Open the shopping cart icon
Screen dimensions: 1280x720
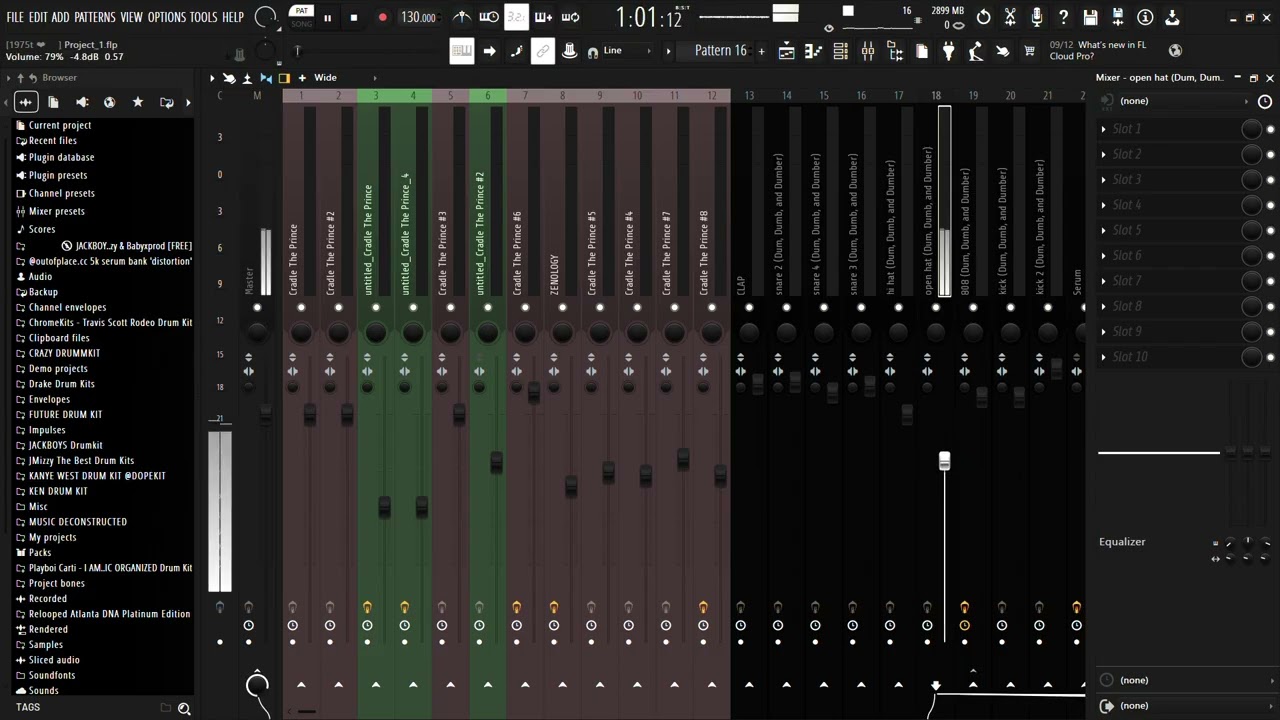tap(1030, 51)
